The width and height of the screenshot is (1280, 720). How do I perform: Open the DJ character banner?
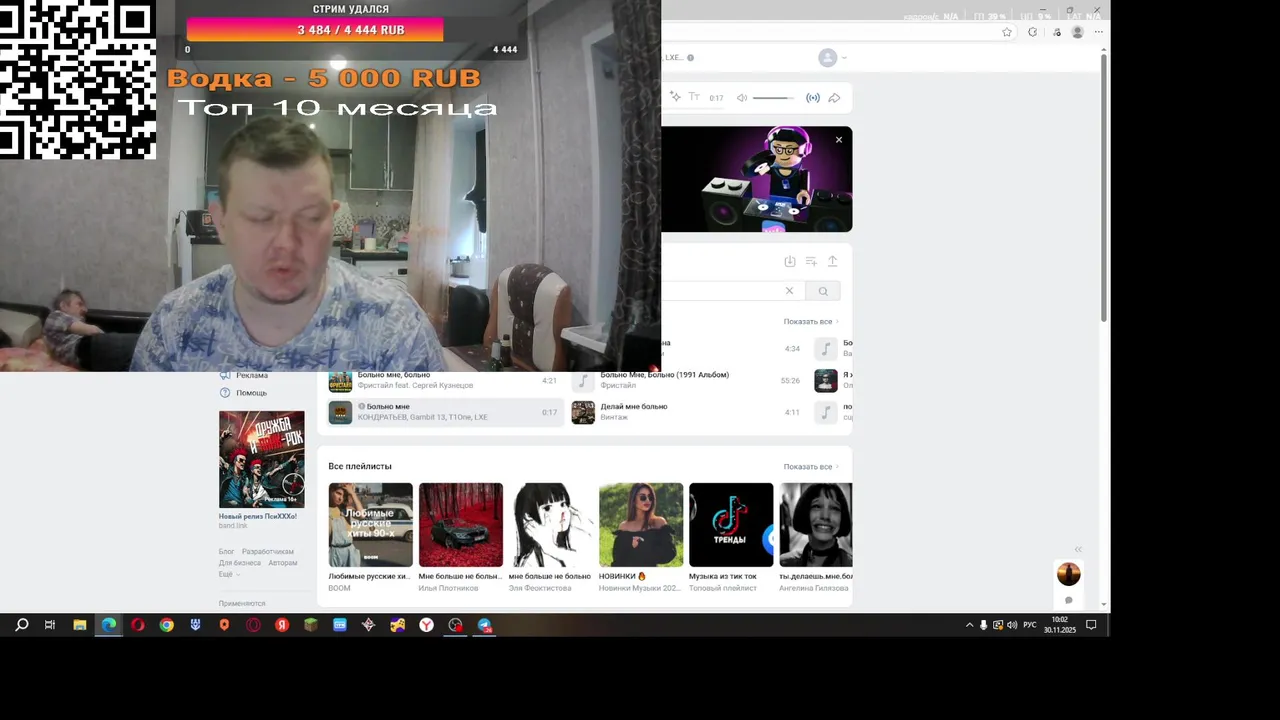tap(757, 179)
